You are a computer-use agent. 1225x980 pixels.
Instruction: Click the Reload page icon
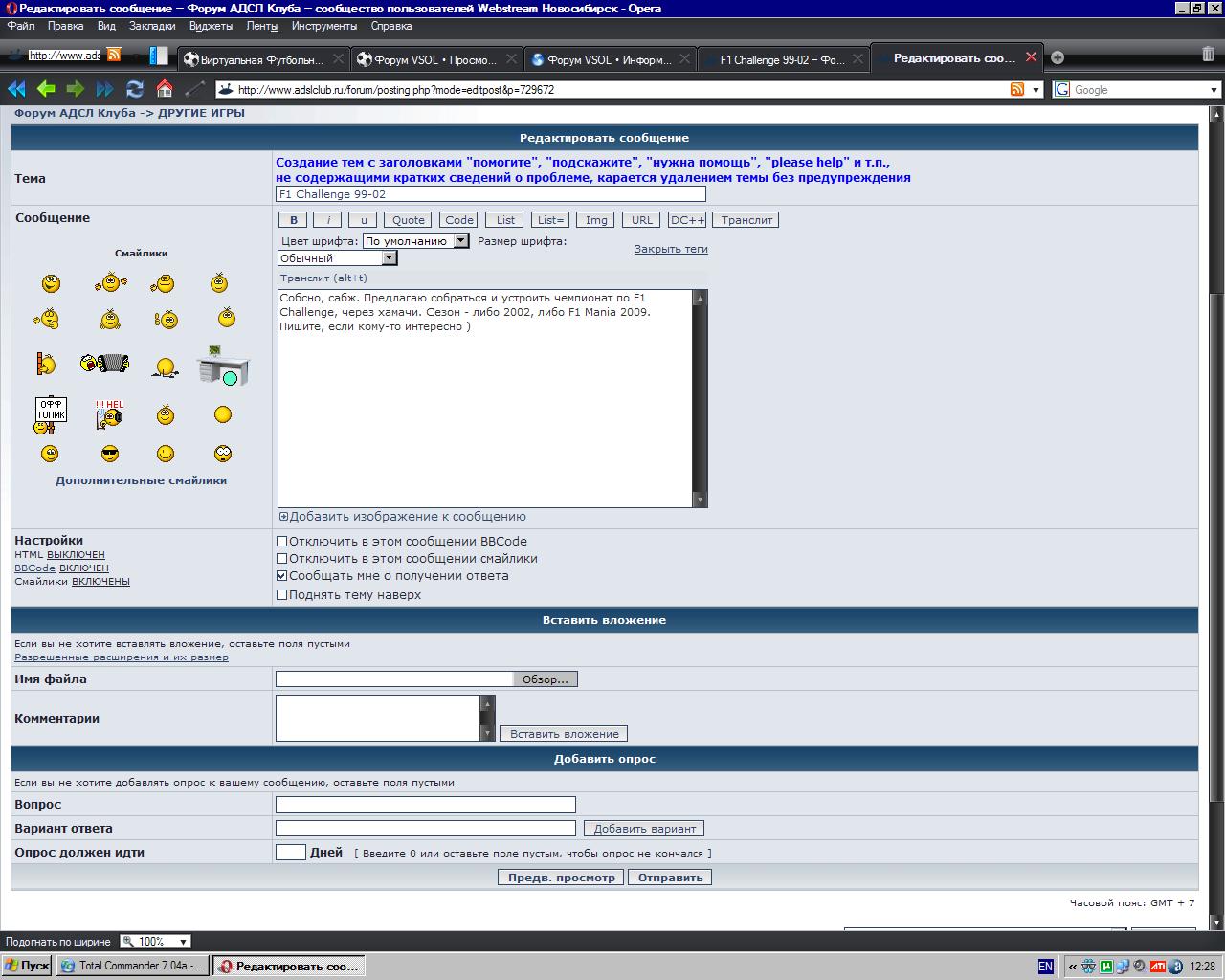(135, 89)
